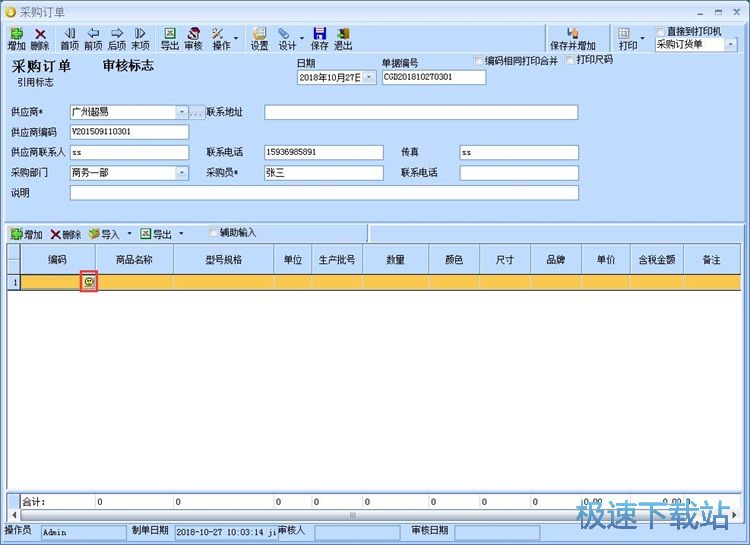Open the 采购订货单 print template dropdown
Screen dimensions: 750x545
730,44
